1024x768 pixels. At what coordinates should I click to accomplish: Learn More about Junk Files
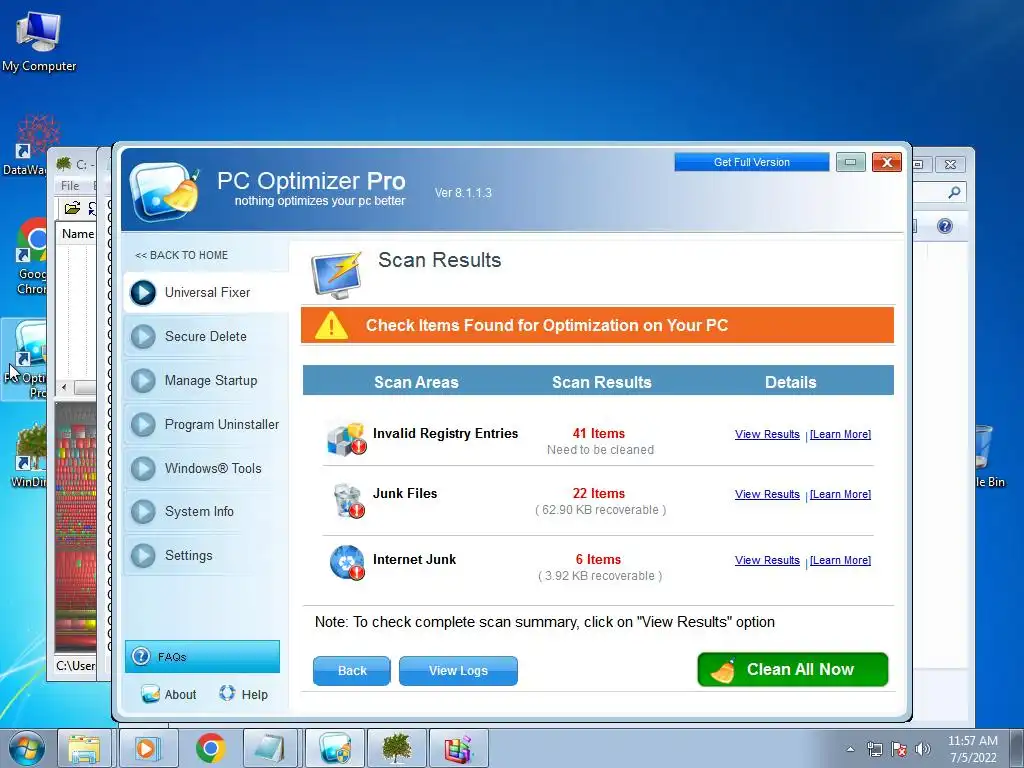point(840,494)
